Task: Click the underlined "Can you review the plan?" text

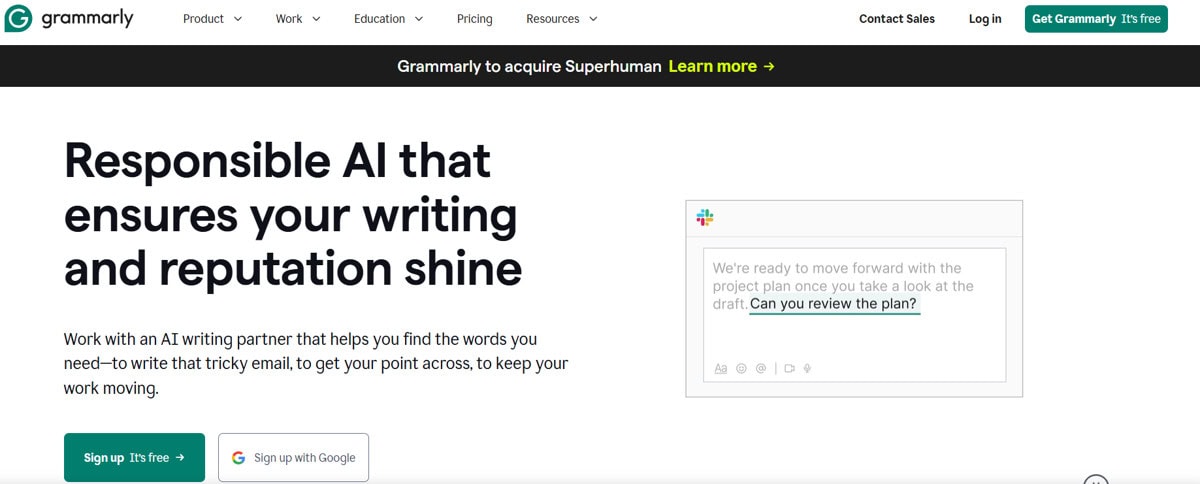Action: (x=833, y=304)
